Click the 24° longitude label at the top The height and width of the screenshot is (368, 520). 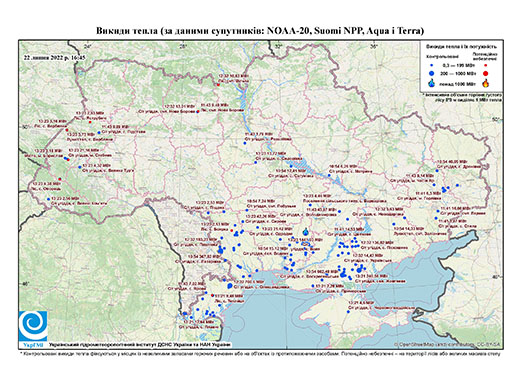tap(88, 46)
